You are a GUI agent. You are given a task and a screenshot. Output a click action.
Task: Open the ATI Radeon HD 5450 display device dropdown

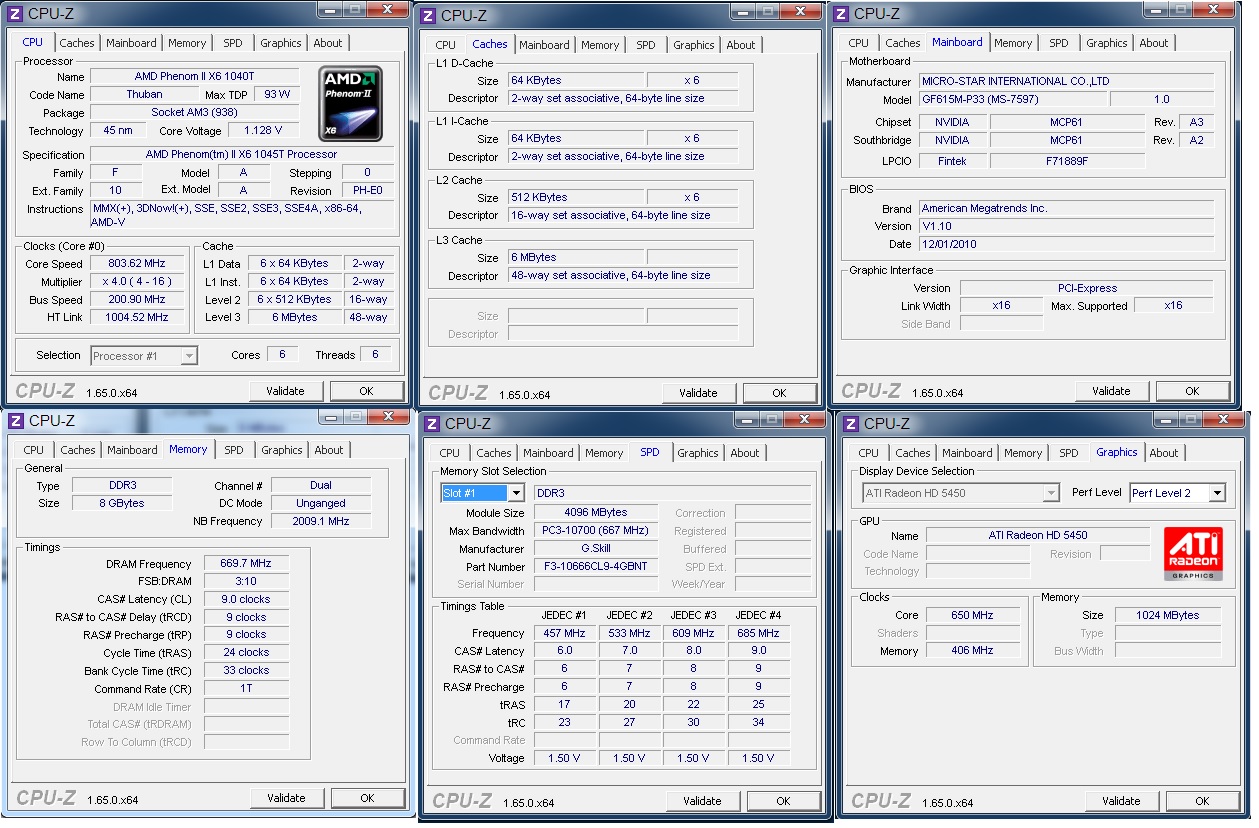[x=1050, y=493]
